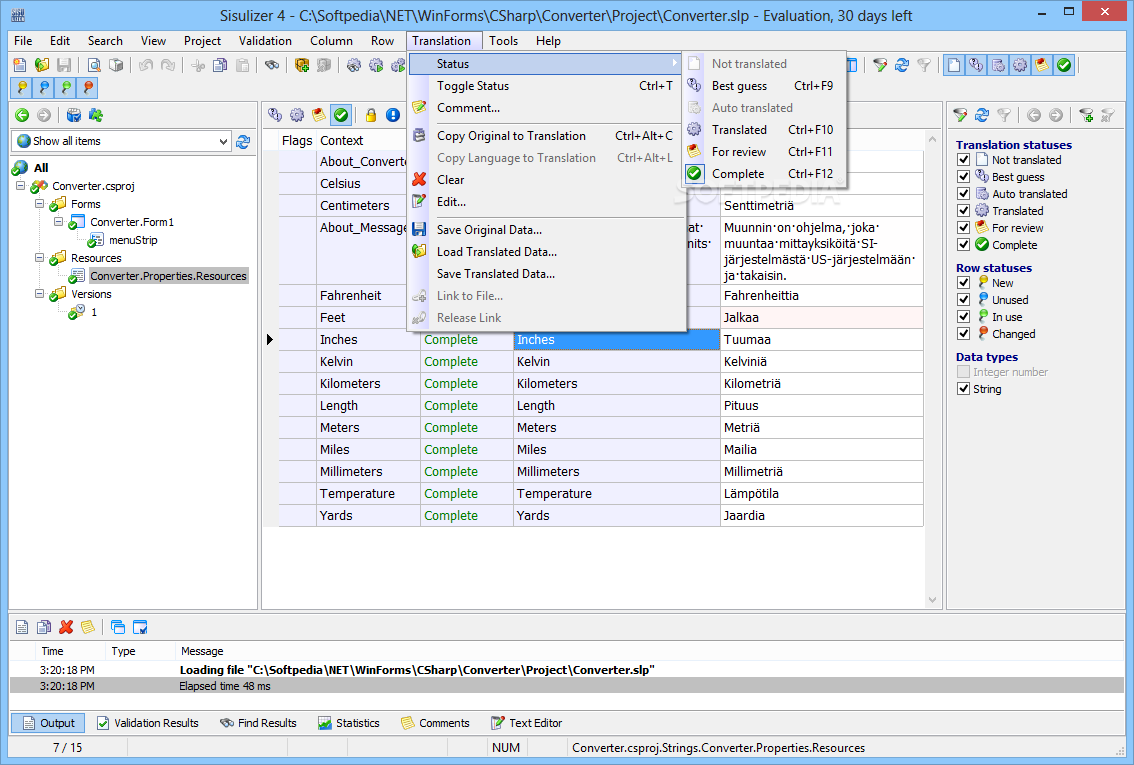Uncheck the Not translated status filter
This screenshot has width=1134, height=765.
963,160
